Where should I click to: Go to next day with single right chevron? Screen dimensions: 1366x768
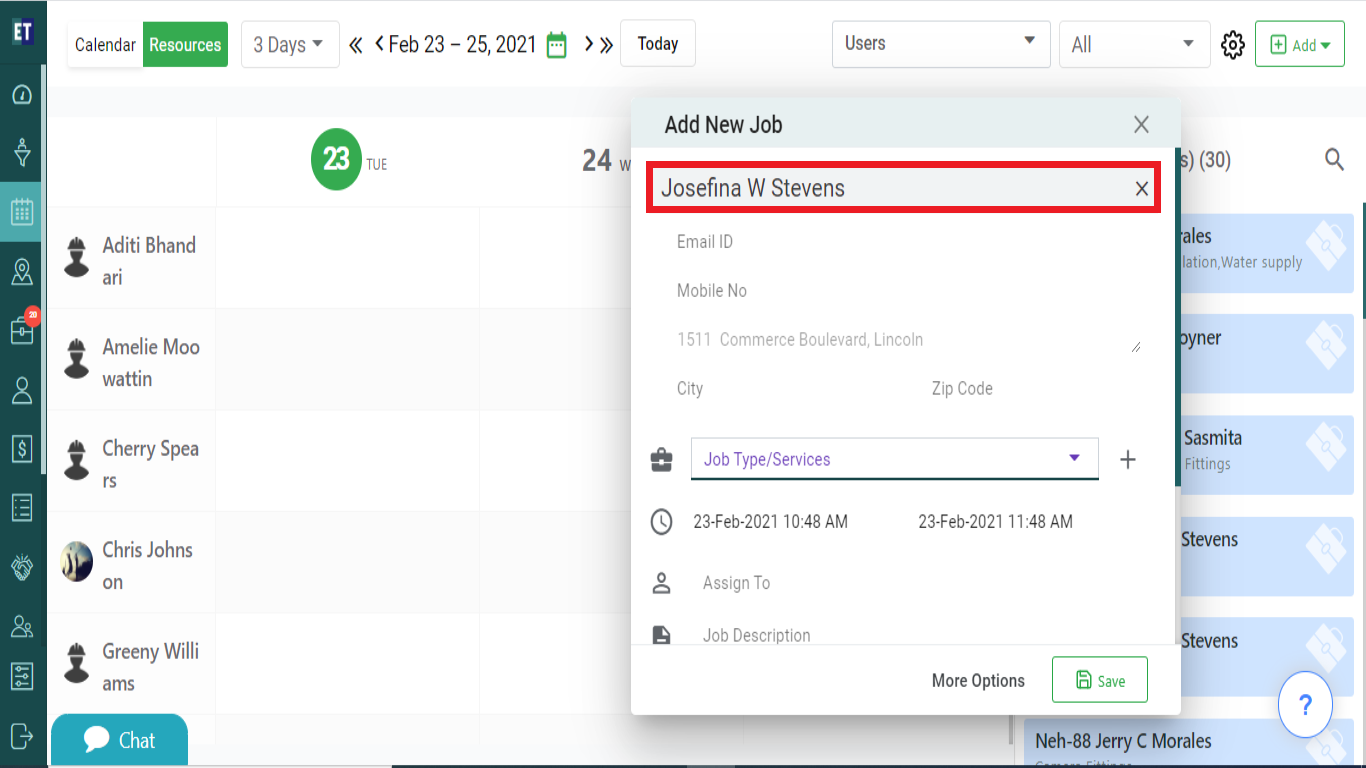(x=589, y=44)
